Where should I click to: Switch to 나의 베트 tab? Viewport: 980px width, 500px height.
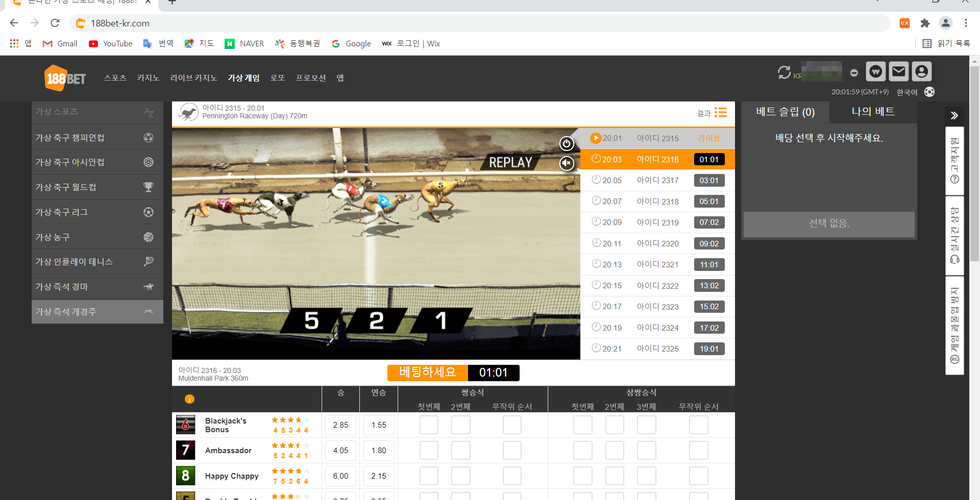873,112
